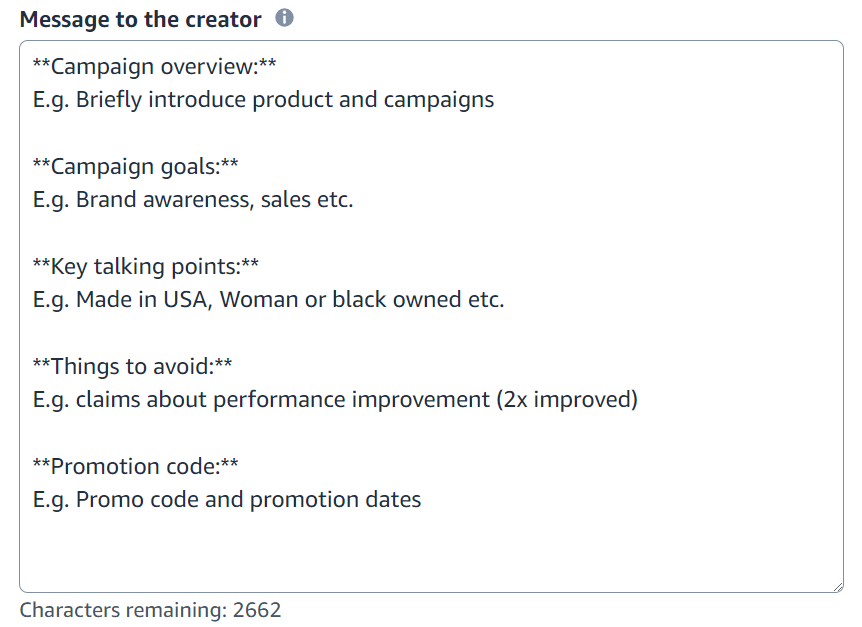The image size is (862, 627).
Task: Click the blank line above '**Things to avoid:**'
Action: click(x=432, y=333)
